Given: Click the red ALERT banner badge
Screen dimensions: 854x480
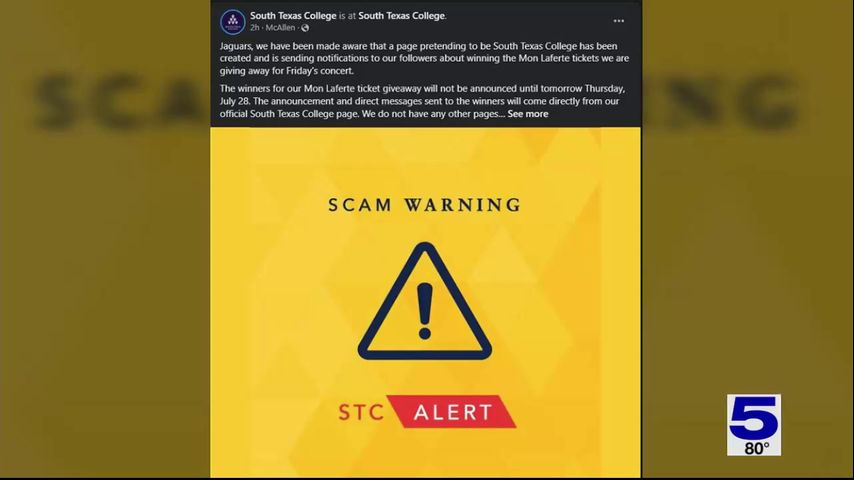Looking at the screenshot, I should click(x=455, y=411).
